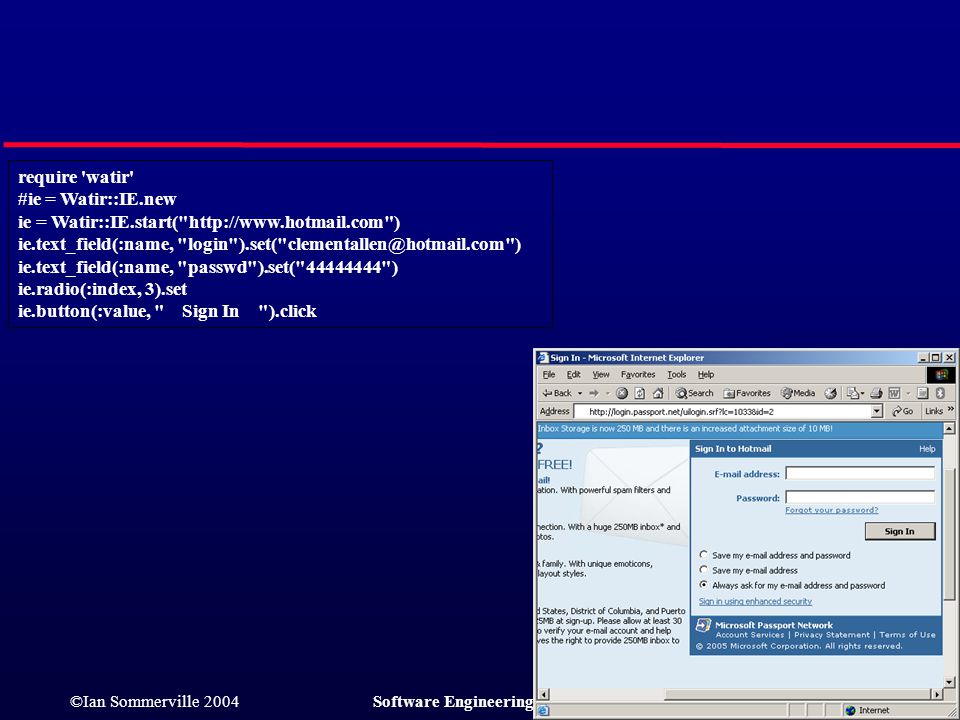Click the Stop loading icon

(x=621, y=393)
